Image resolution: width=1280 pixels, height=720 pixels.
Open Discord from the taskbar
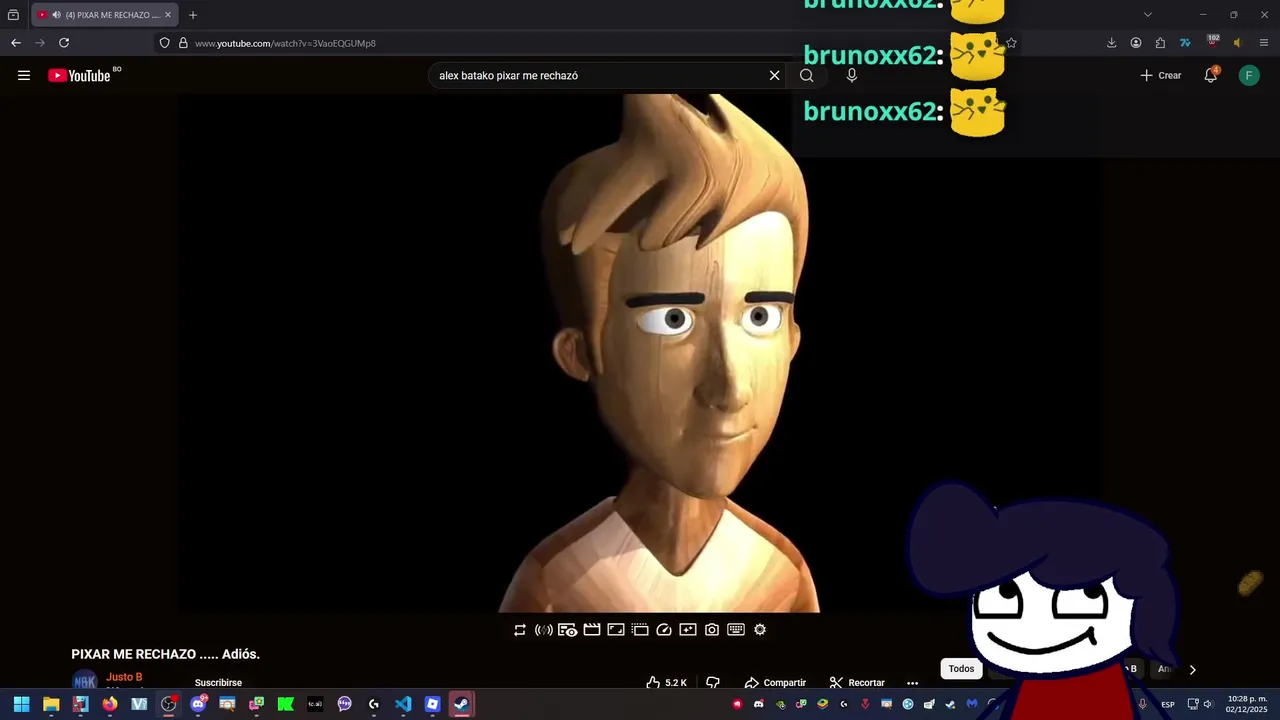198,704
